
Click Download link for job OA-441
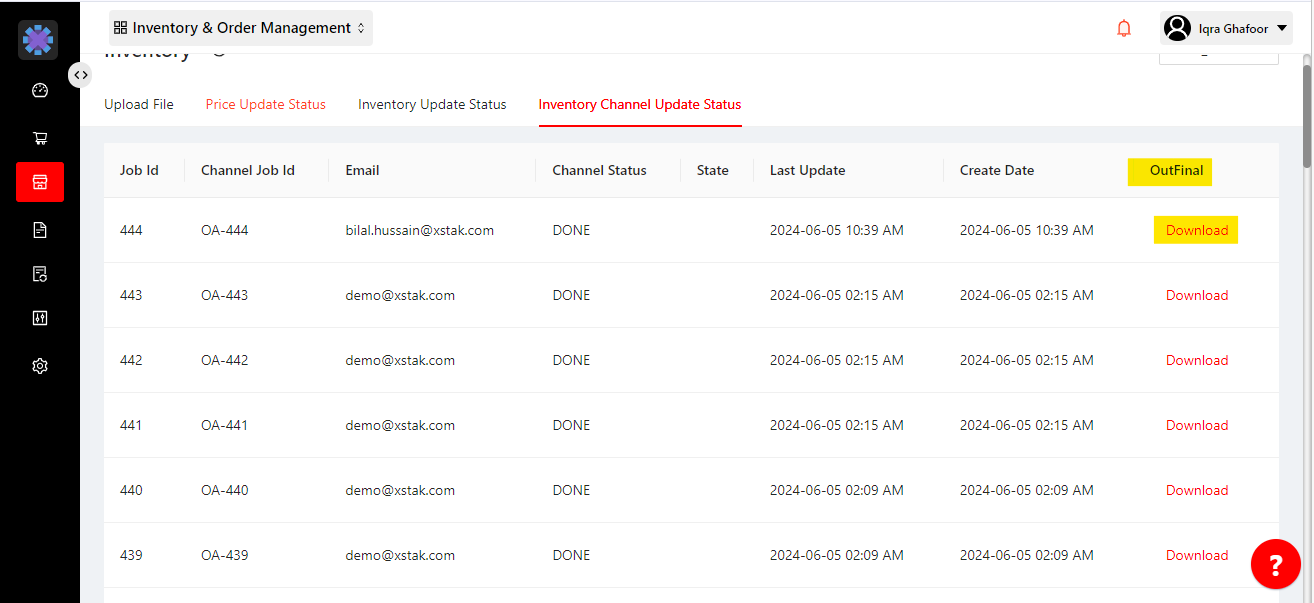(1196, 425)
